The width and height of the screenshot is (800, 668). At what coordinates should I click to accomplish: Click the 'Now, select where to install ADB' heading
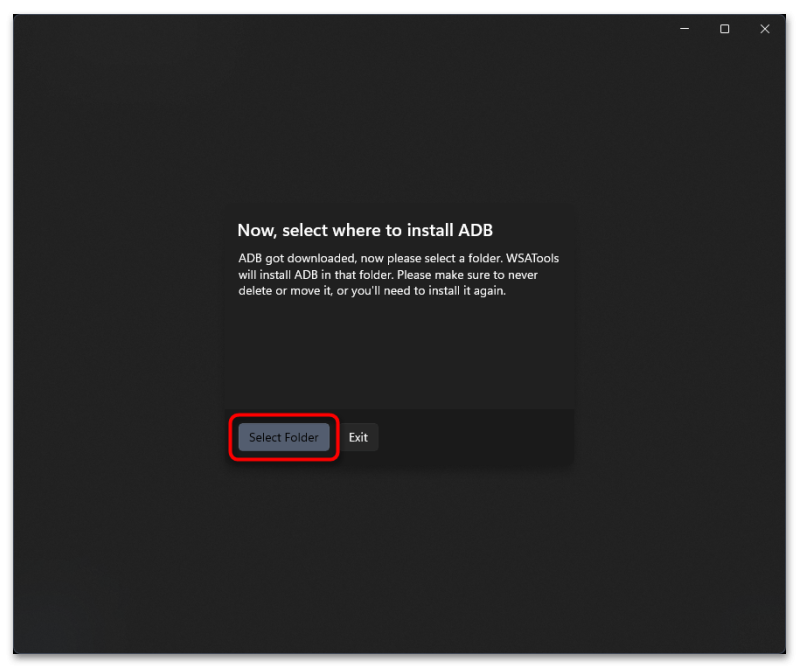tap(365, 230)
